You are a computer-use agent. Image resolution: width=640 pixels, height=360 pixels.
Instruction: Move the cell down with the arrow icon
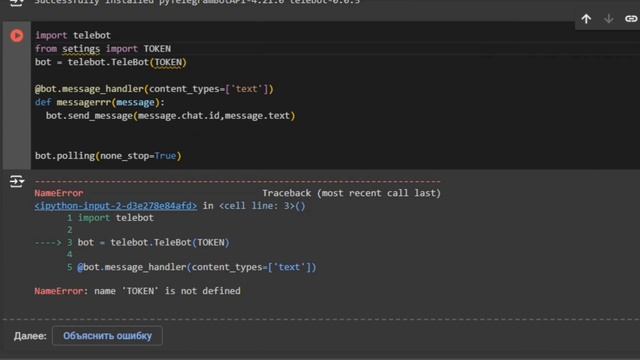tap(609, 19)
